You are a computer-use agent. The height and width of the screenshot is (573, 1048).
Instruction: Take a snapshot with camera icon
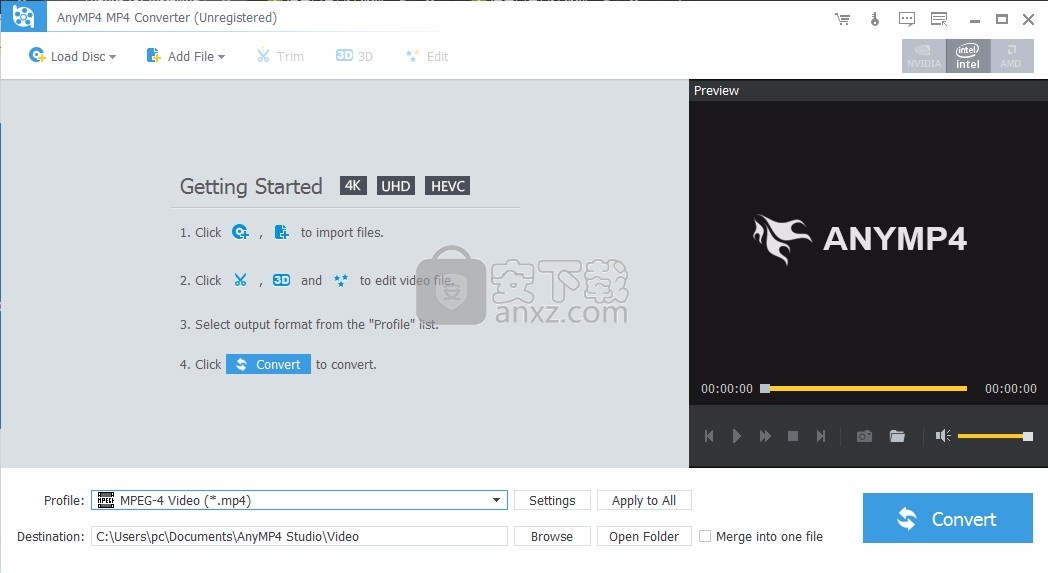tap(864, 436)
